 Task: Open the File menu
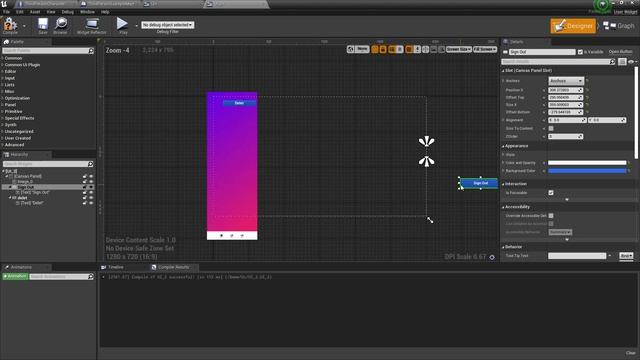click(x=7, y=12)
